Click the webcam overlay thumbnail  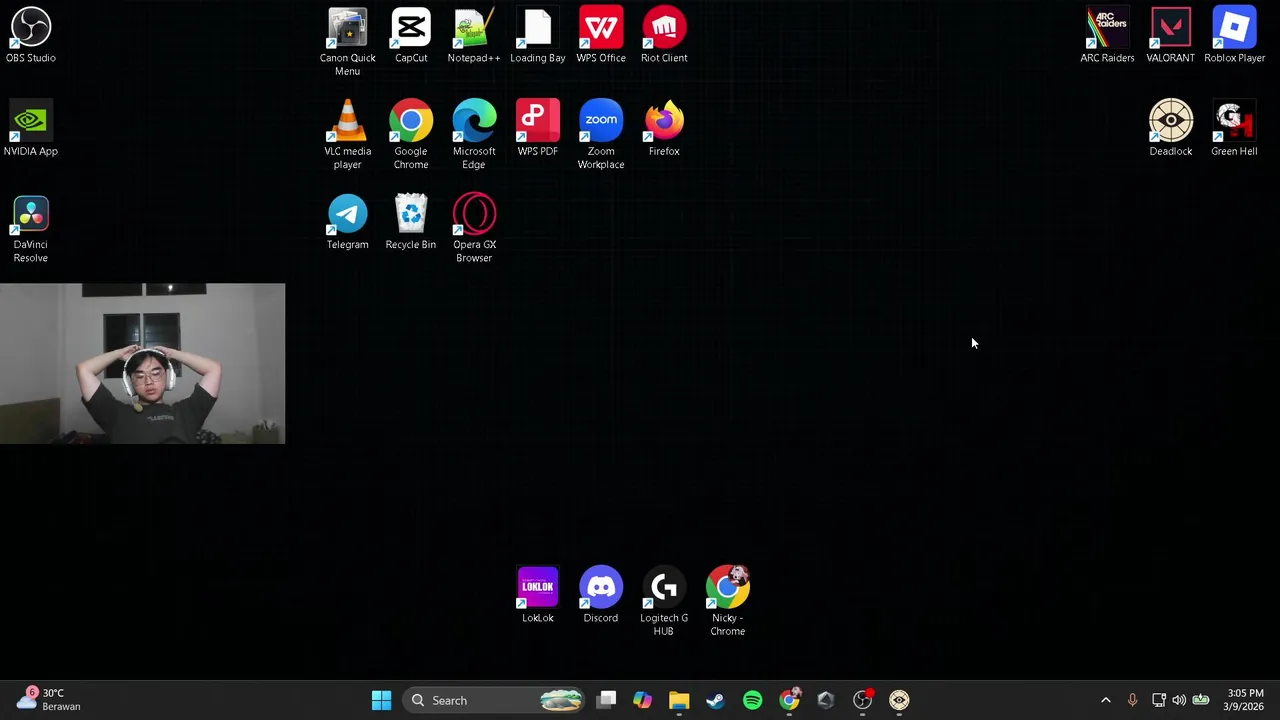click(x=142, y=363)
